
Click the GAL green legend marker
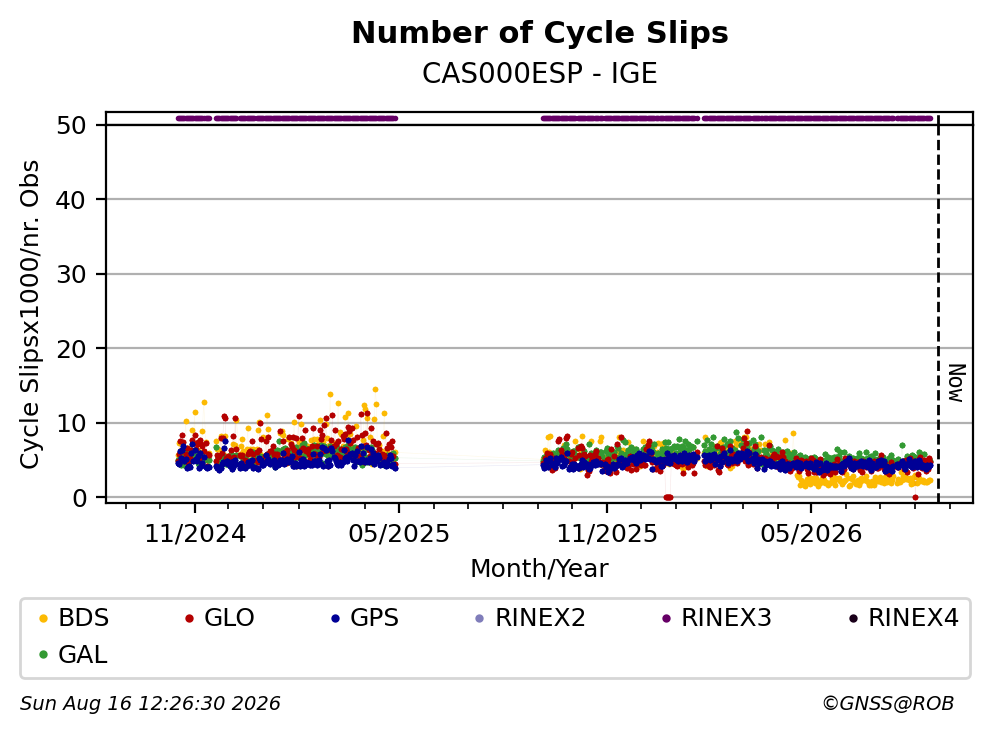point(43,655)
